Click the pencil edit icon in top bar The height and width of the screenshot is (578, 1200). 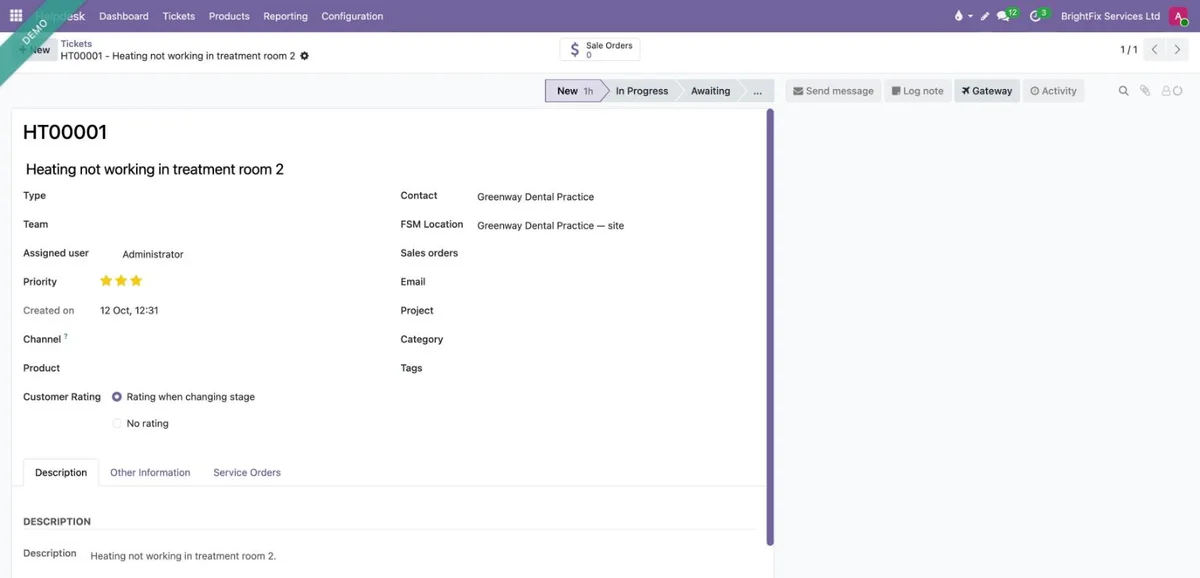click(x=985, y=16)
